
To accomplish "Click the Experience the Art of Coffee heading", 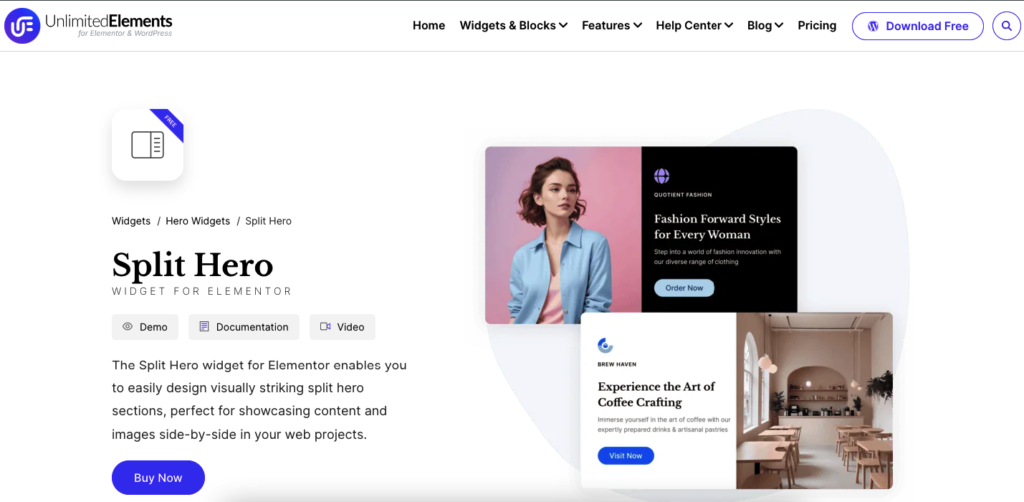I will coord(656,394).
